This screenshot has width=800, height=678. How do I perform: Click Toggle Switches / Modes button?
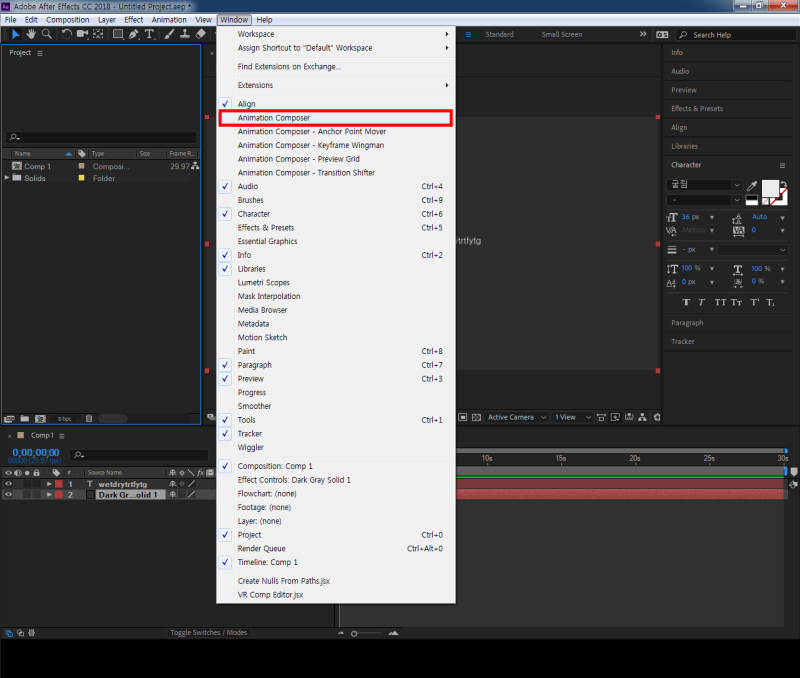pyautogui.click(x=208, y=633)
